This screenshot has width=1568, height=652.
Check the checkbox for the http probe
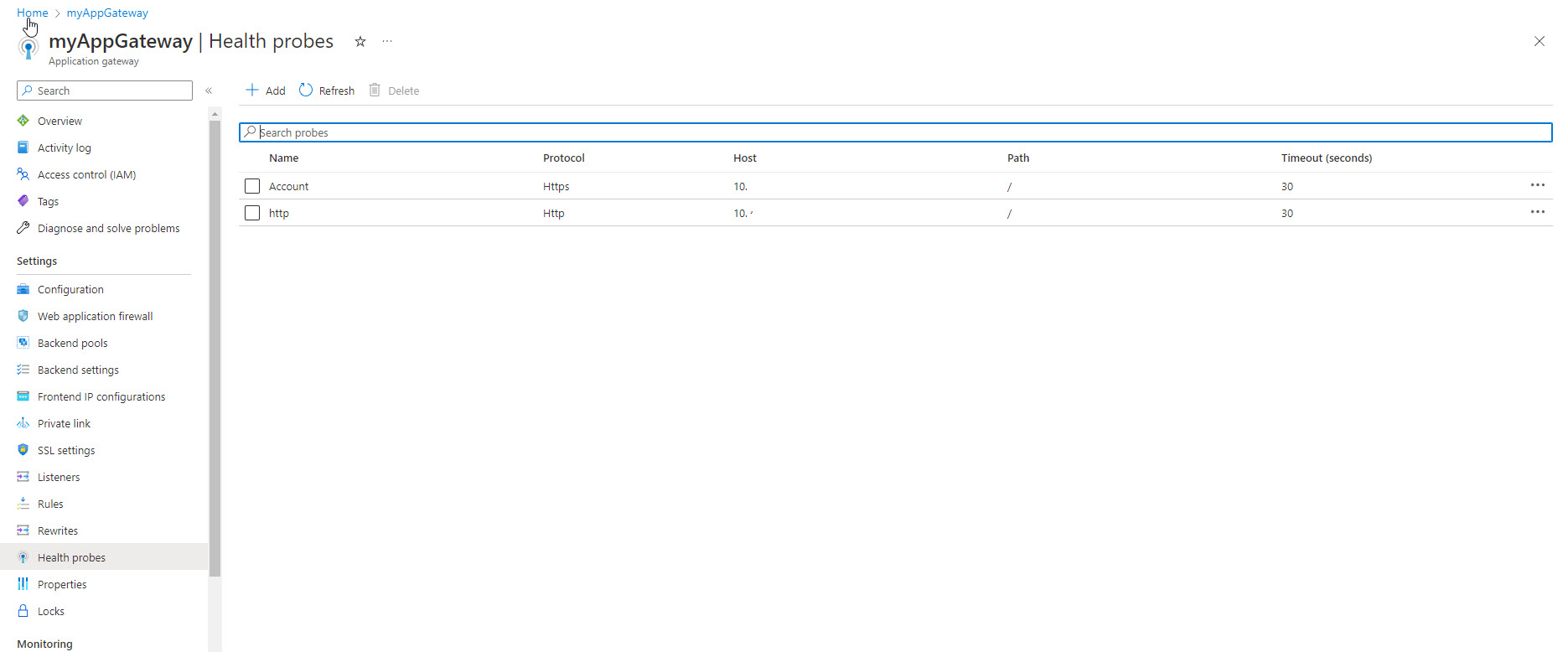click(x=252, y=213)
